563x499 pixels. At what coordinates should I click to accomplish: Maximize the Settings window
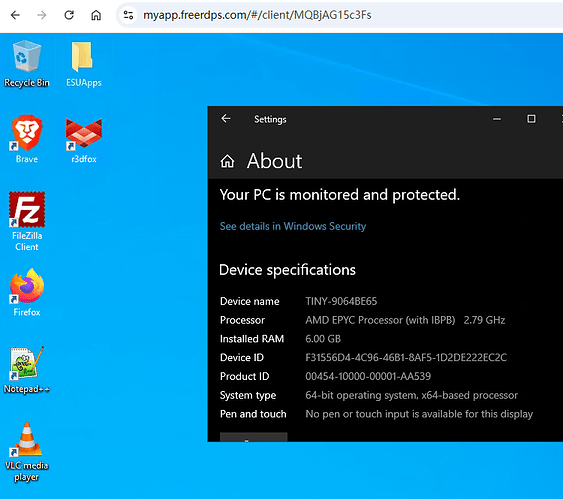pos(531,119)
